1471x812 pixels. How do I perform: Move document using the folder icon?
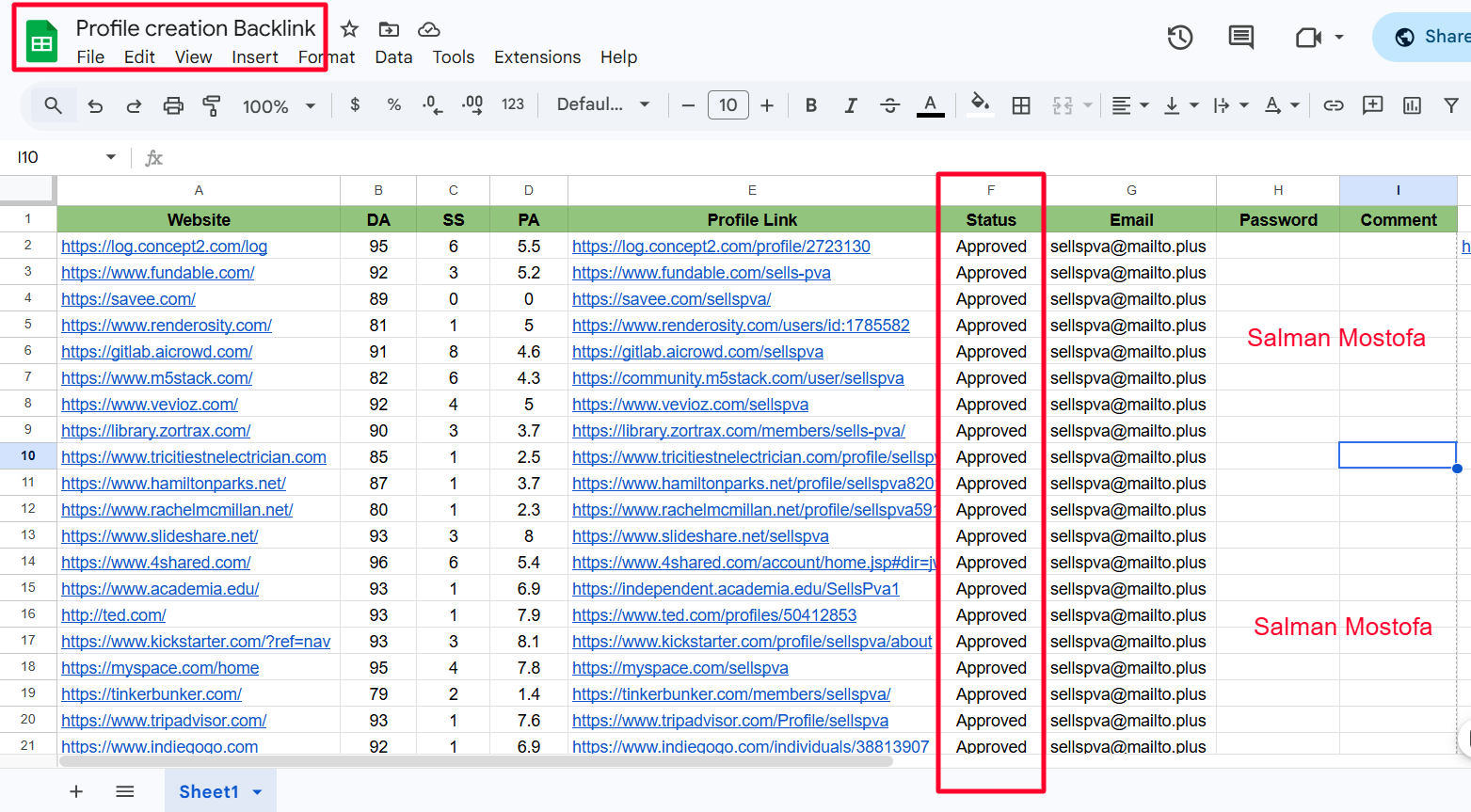[389, 29]
